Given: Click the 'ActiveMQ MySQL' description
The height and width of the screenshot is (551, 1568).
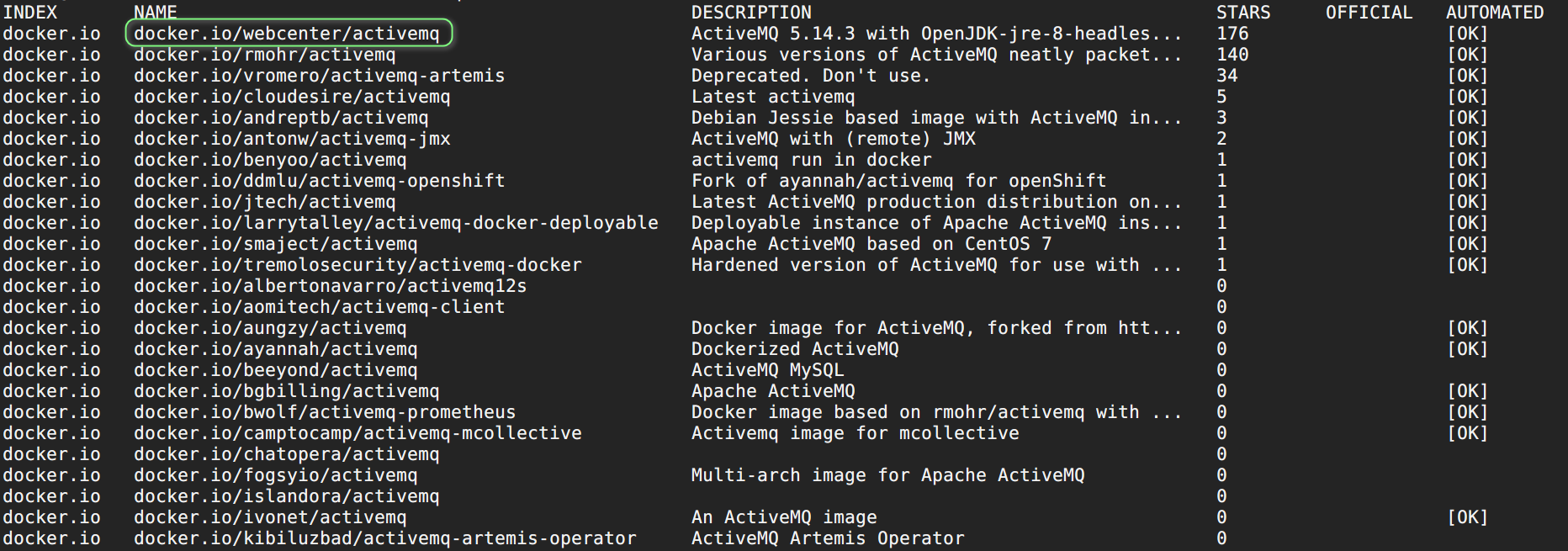Looking at the screenshot, I should point(767,370).
